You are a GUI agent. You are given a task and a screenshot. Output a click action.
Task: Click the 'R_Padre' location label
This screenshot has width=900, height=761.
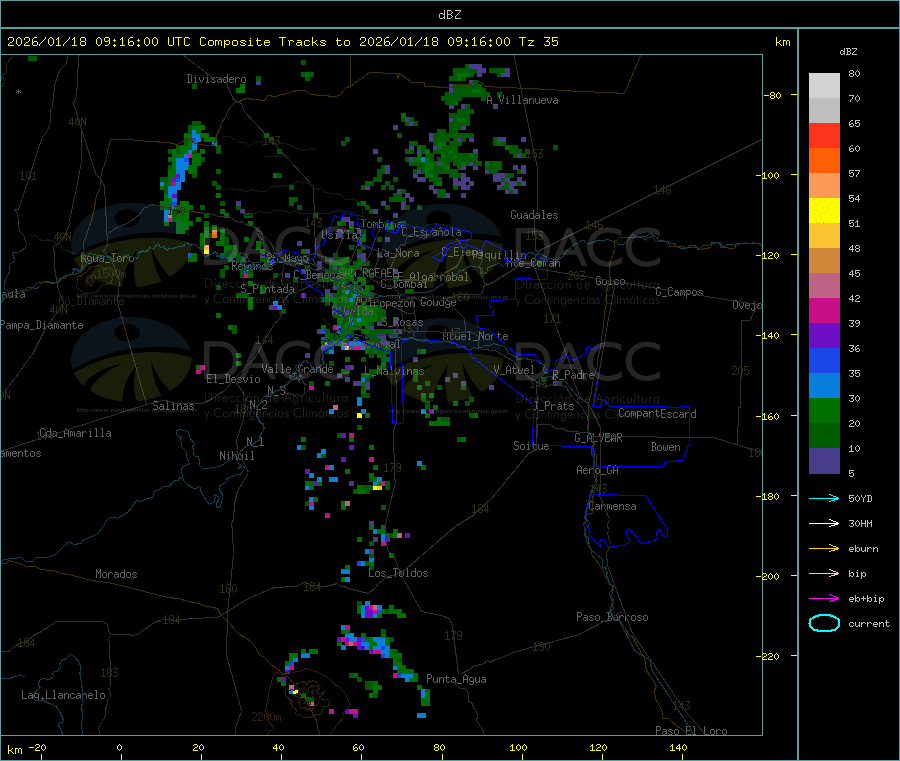573,375
